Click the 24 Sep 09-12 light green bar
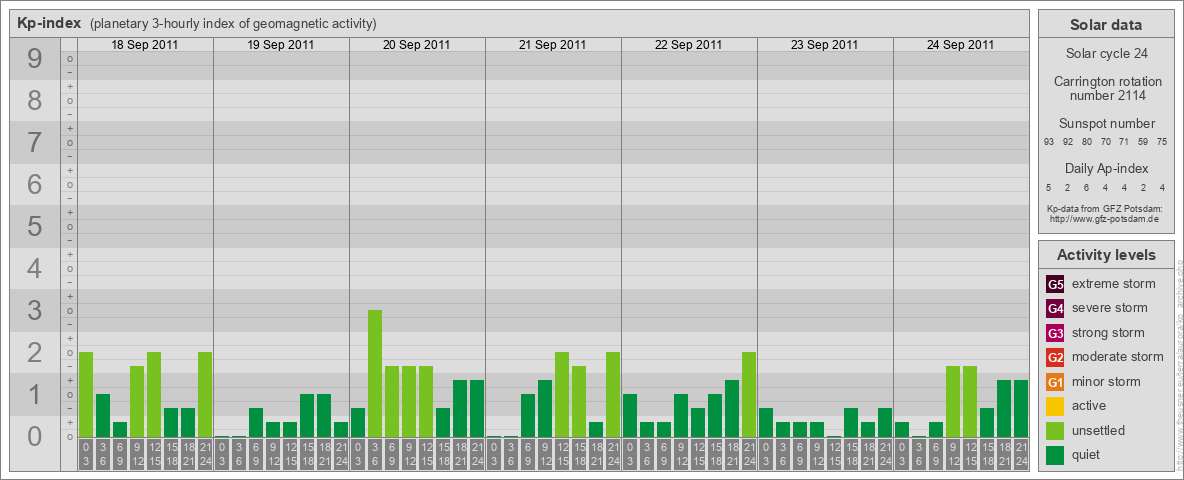Screen dimensions: 1184x480 coord(952,402)
